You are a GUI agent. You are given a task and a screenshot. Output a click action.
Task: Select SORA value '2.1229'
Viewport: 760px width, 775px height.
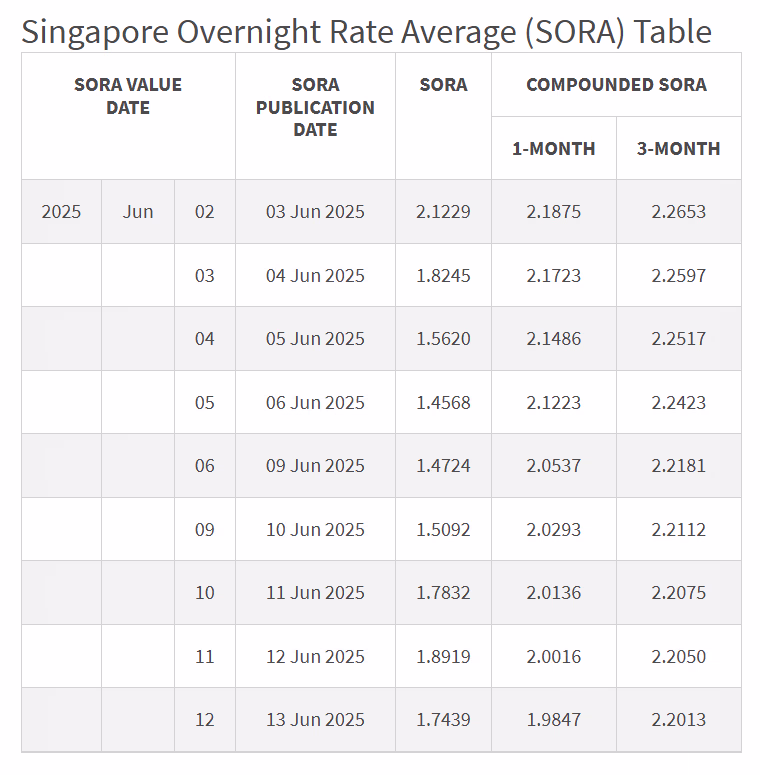tap(443, 212)
